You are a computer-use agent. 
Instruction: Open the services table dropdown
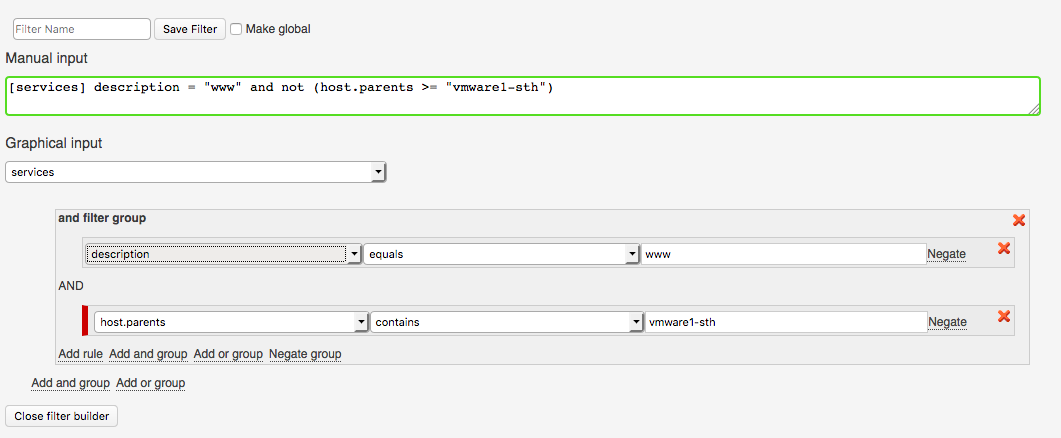tap(196, 172)
